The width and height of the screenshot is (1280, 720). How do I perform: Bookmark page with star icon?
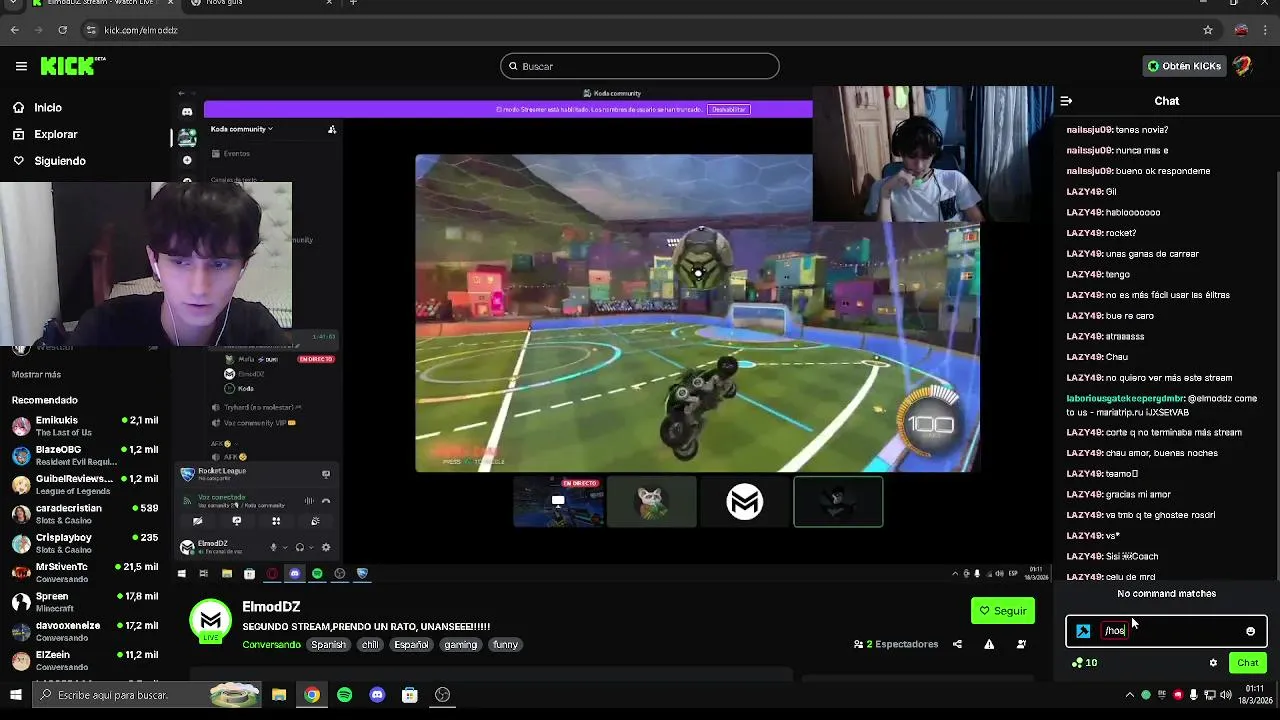pyautogui.click(x=1208, y=30)
